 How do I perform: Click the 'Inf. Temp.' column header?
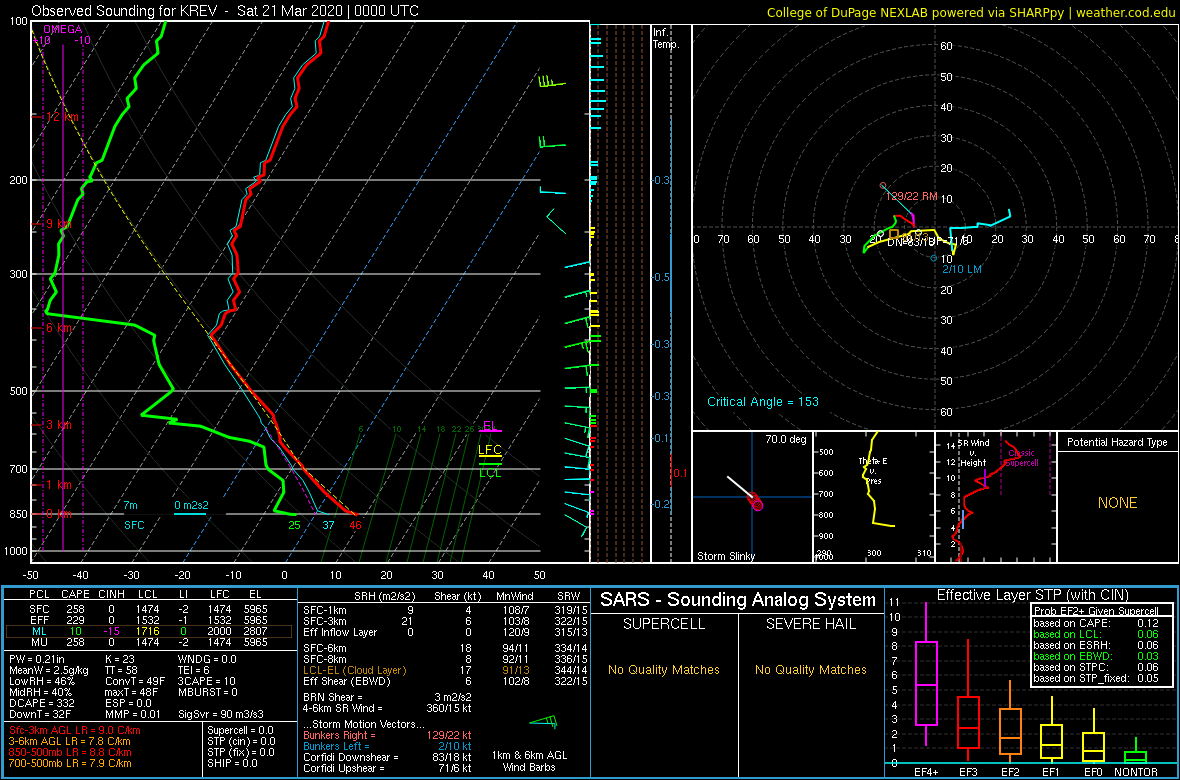click(x=667, y=38)
